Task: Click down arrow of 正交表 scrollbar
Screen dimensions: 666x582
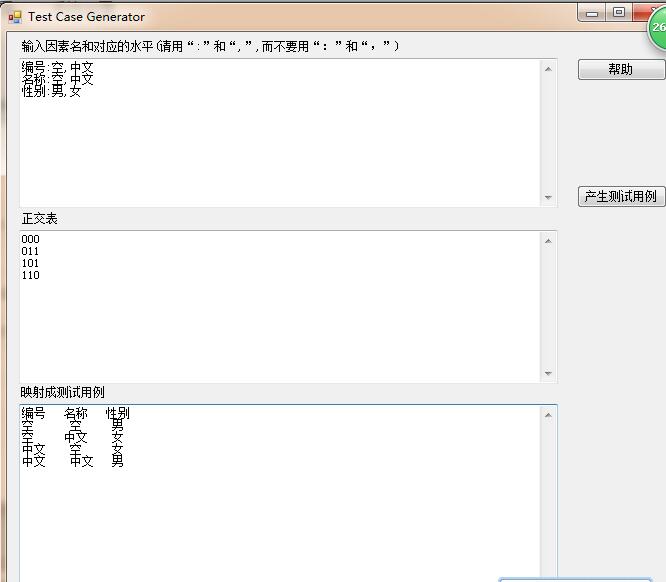Action: pyautogui.click(x=548, y=374)
